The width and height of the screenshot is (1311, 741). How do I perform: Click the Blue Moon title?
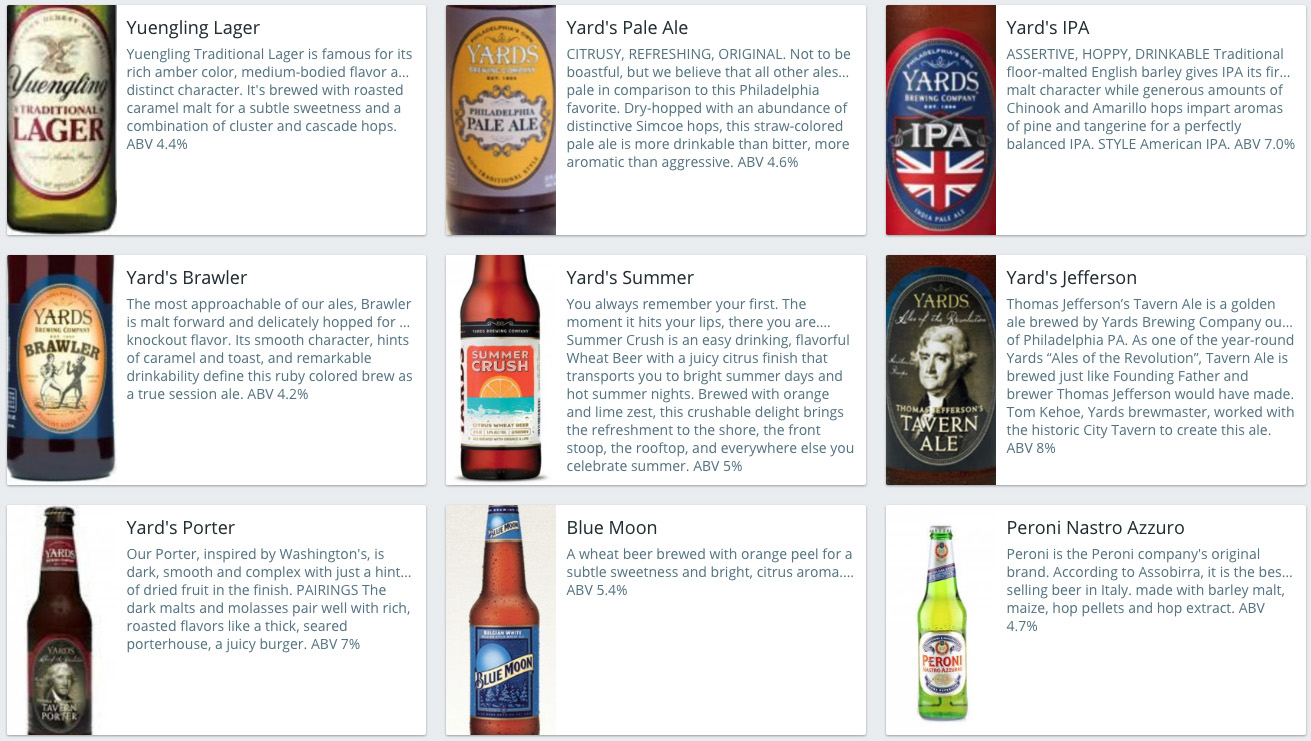pos(612,527)
